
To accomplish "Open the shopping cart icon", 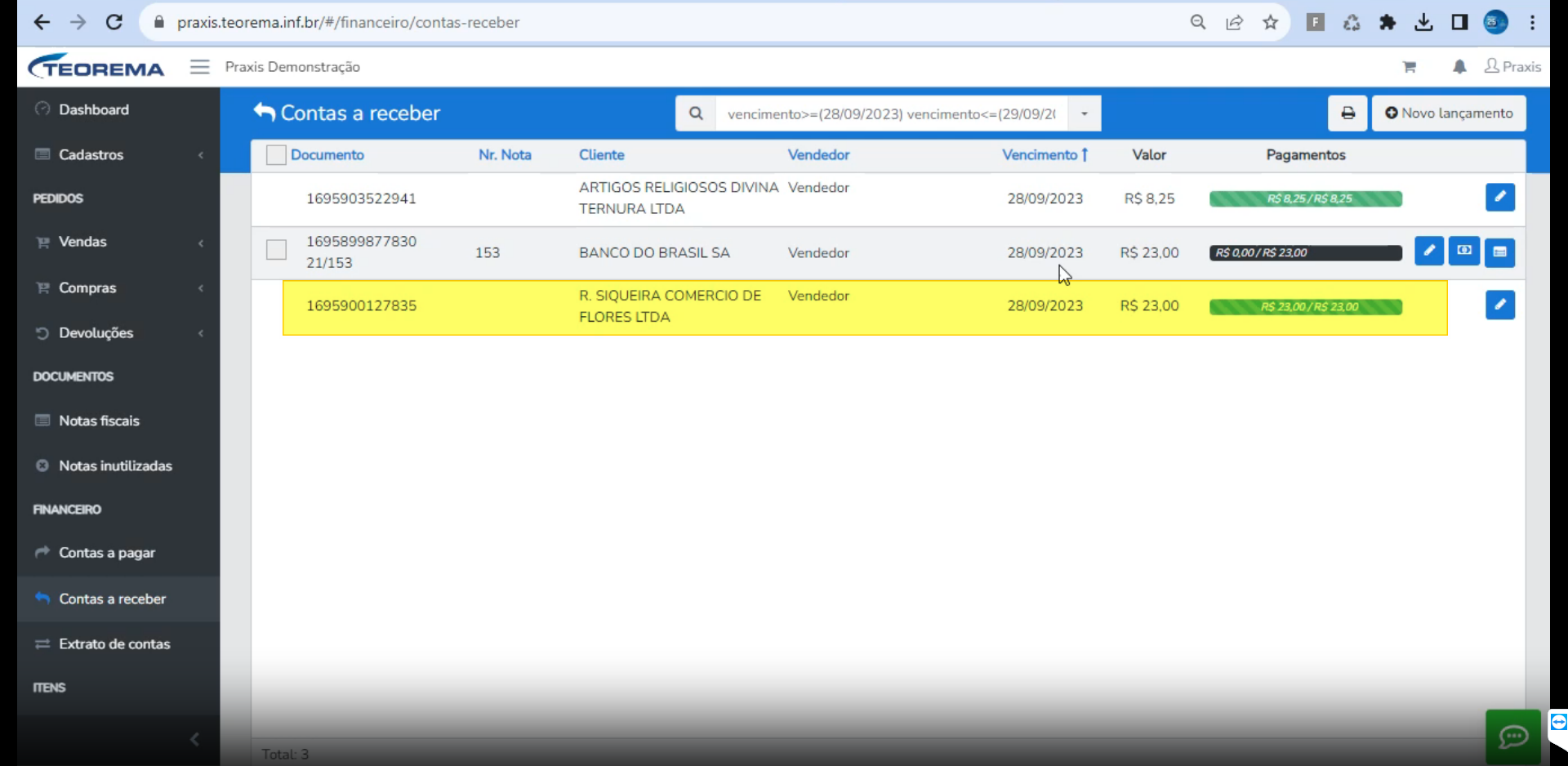I will tap(1409, 67).
